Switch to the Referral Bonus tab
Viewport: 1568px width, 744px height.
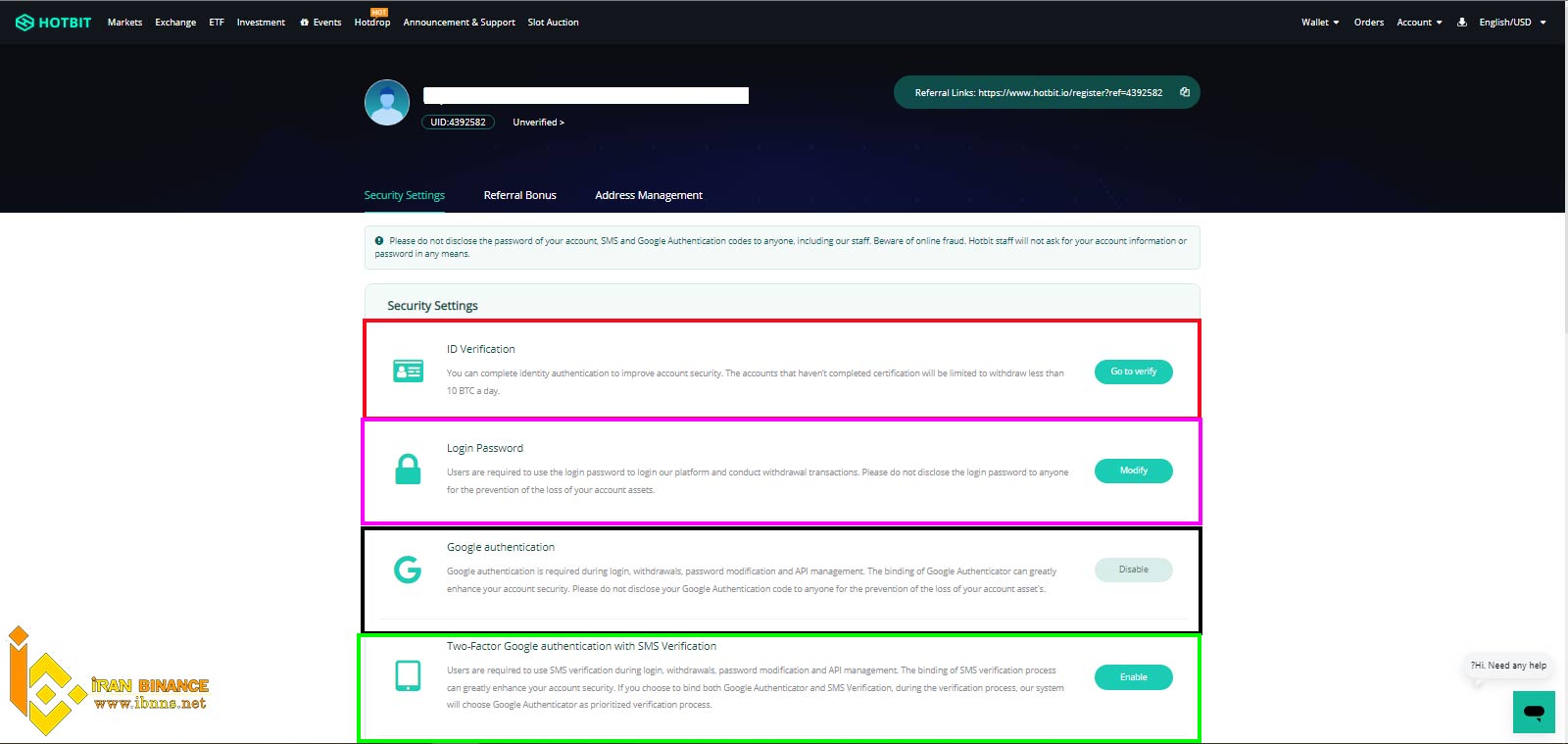pos(519,195)
